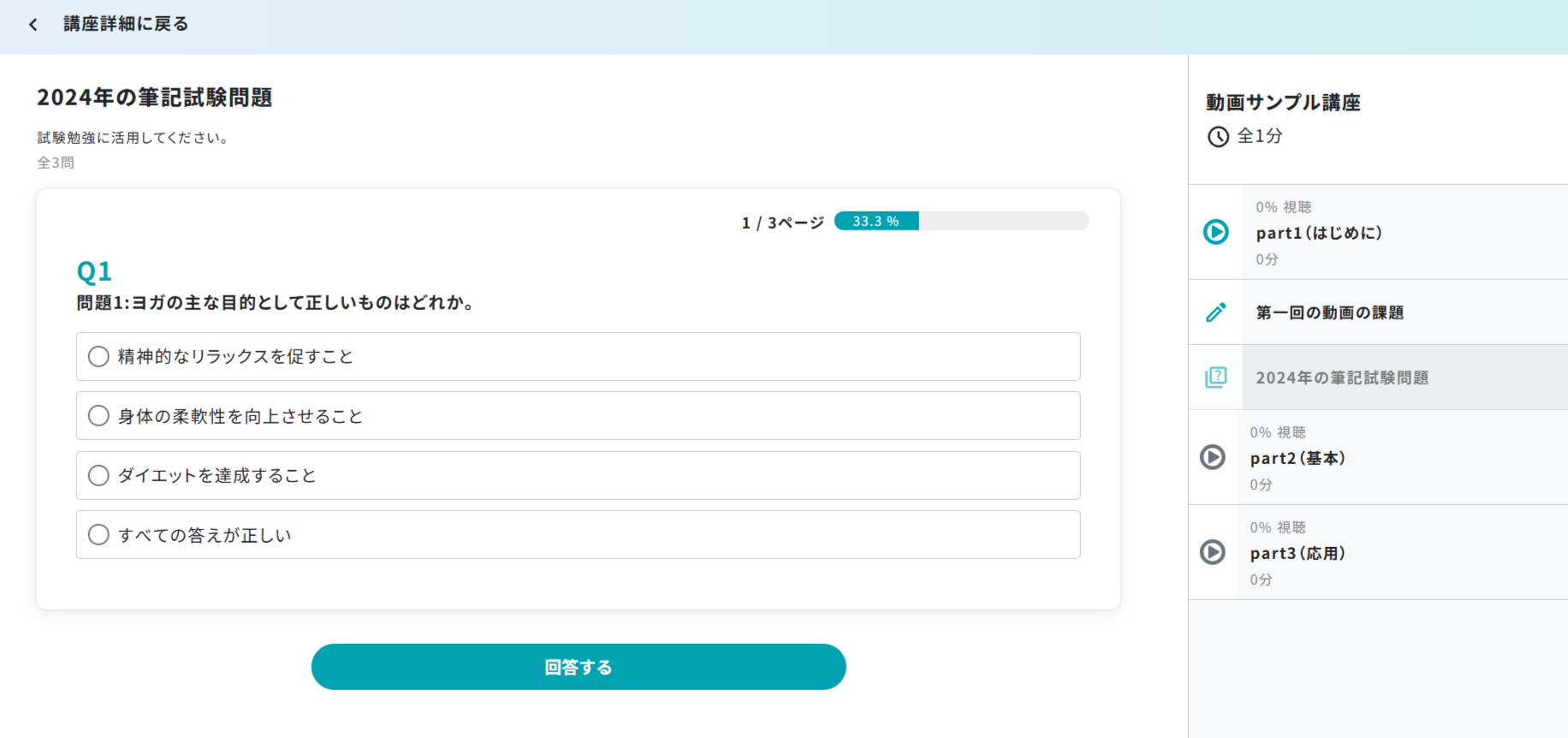Screen dimensions: 1568x738
Task: Select 2024年の筆記試験問題 sidebar item
Action: click(x=1341, y=378)
